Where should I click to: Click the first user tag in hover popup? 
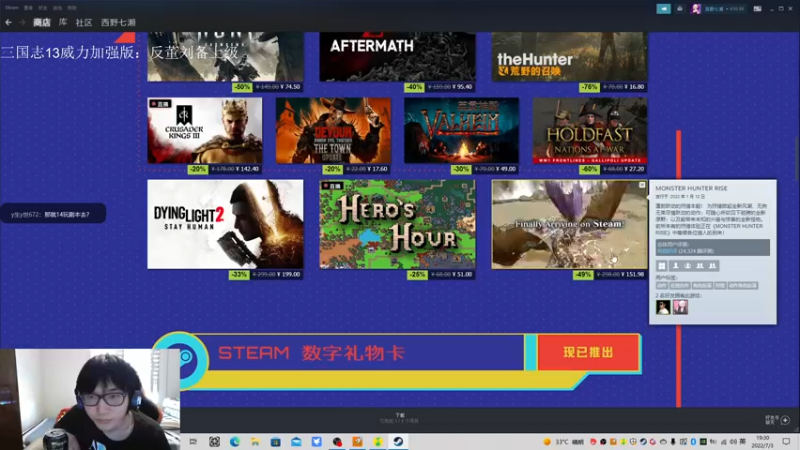661,286
